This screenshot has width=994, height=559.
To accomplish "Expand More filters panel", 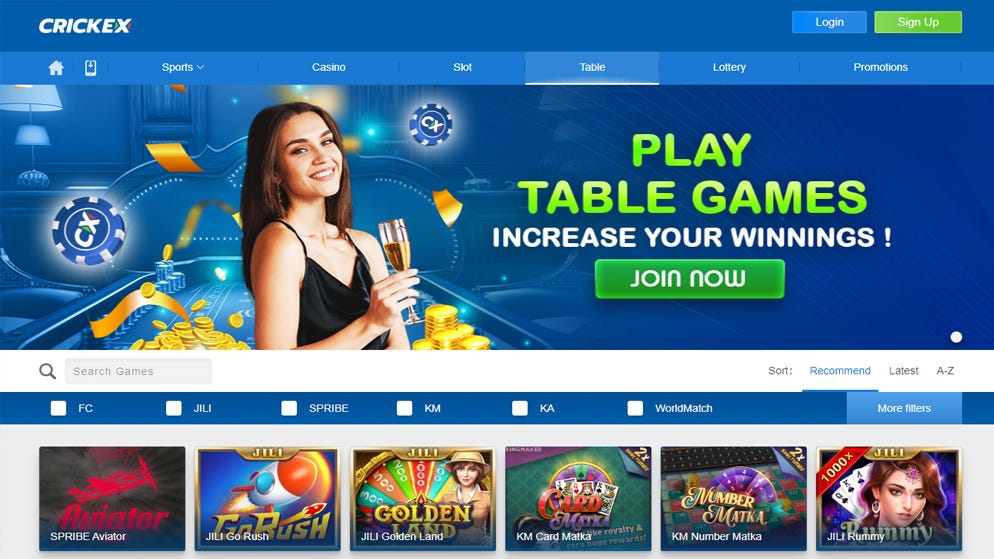I will 904,408.
